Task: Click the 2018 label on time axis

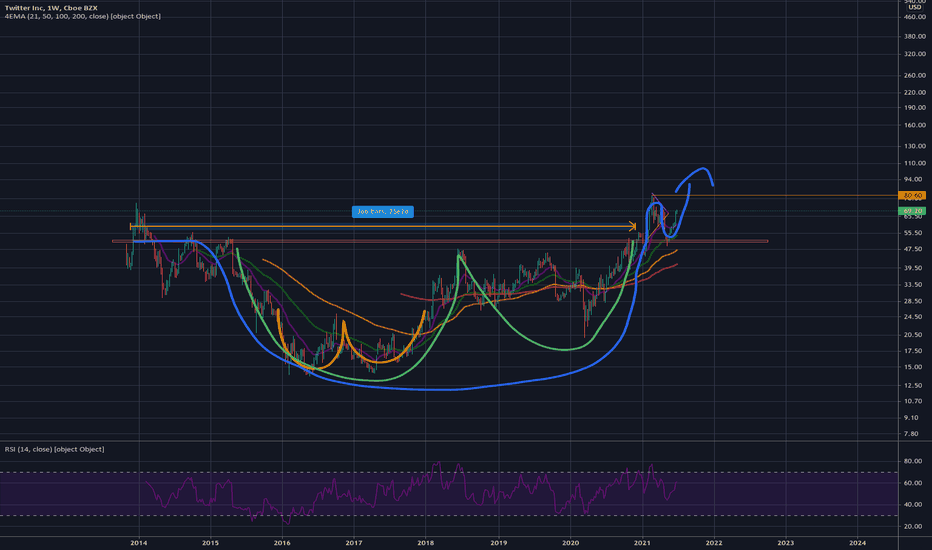Action: click(x=426, y=542)
